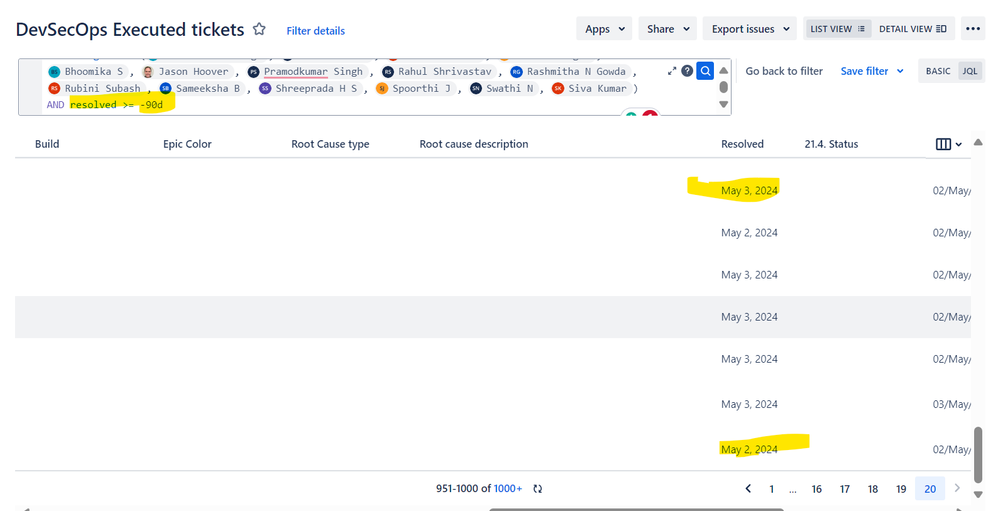The width and height of the screenshot is (998, 511).
Task: Select the current page 20
Action: coord(930,489)
